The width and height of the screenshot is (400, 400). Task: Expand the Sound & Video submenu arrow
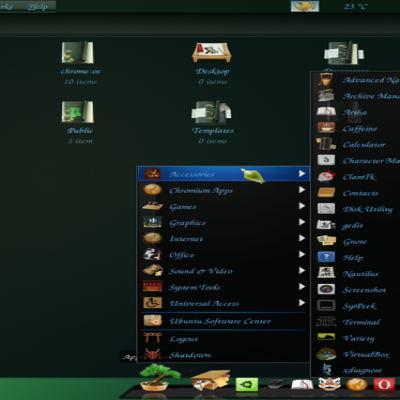[302, 270]
